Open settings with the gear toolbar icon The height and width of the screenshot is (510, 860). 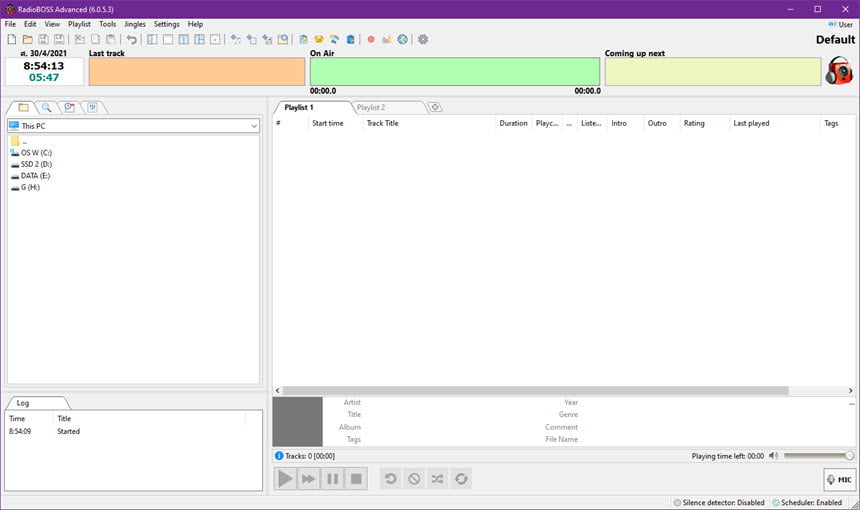(423, 39)
